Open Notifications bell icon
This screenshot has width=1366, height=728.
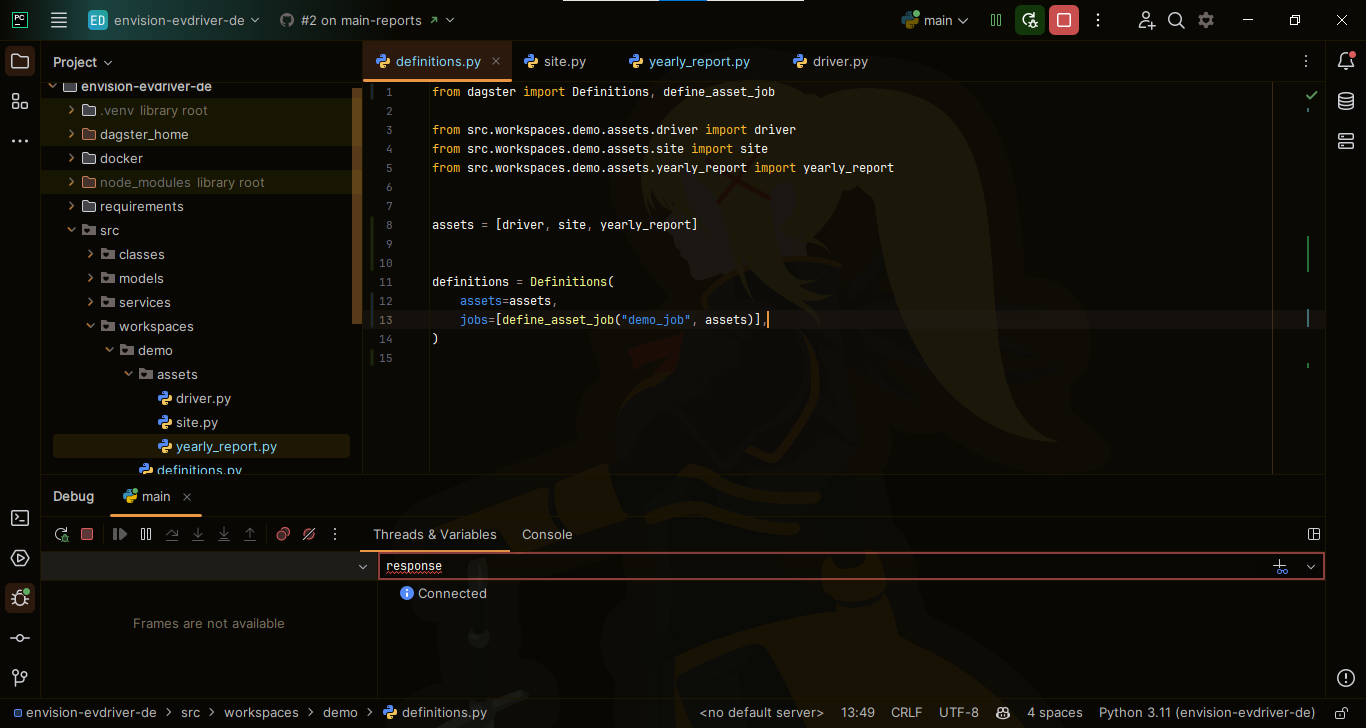point(1346,61)
